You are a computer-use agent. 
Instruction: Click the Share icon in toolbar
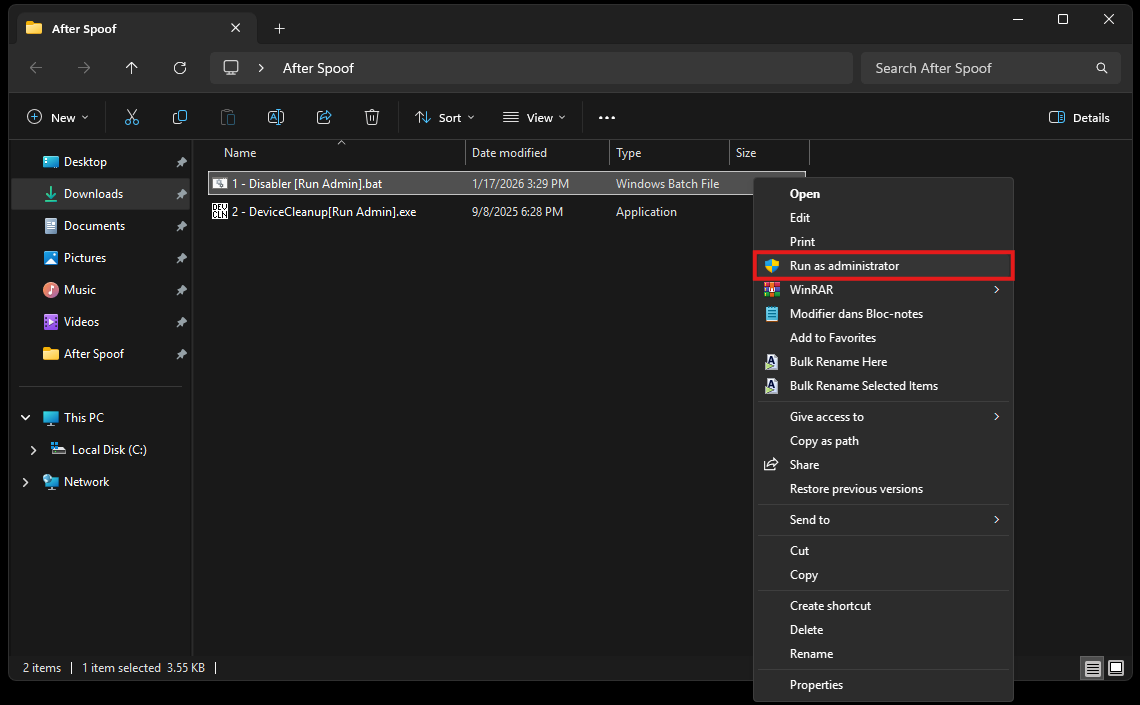point(324,117)
